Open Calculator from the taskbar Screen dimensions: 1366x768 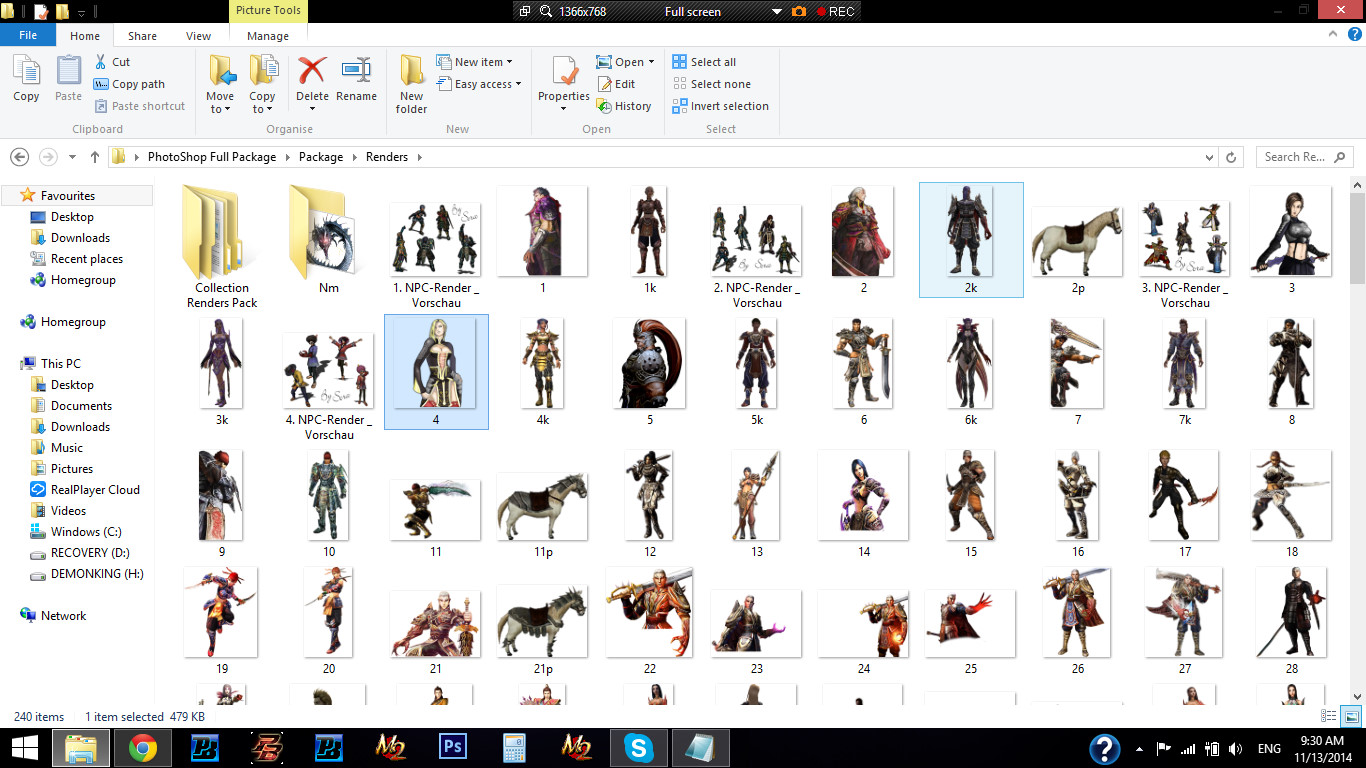click(x=515, y=748)
